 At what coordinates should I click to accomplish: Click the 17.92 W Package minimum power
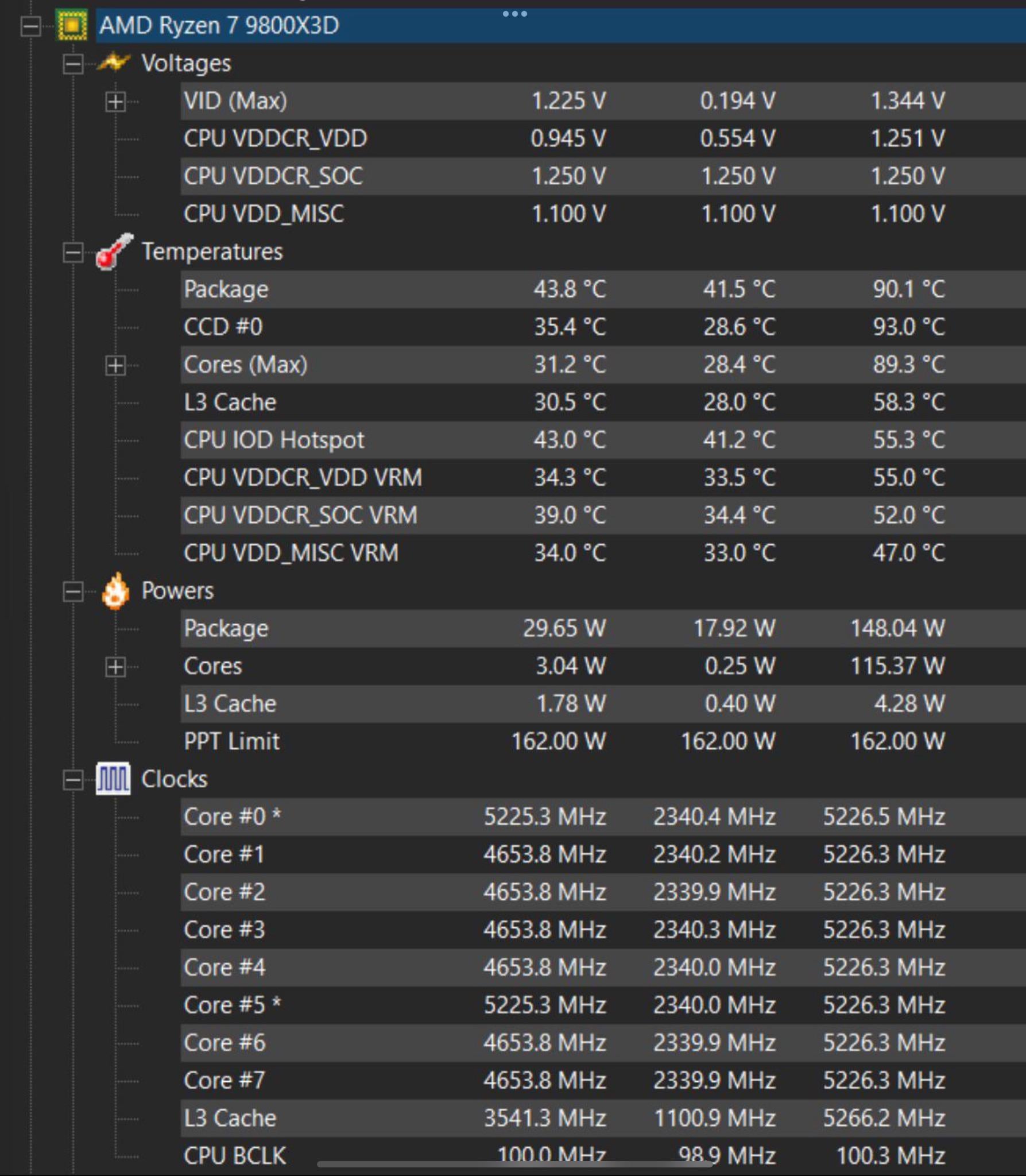(x=734, y=628)
